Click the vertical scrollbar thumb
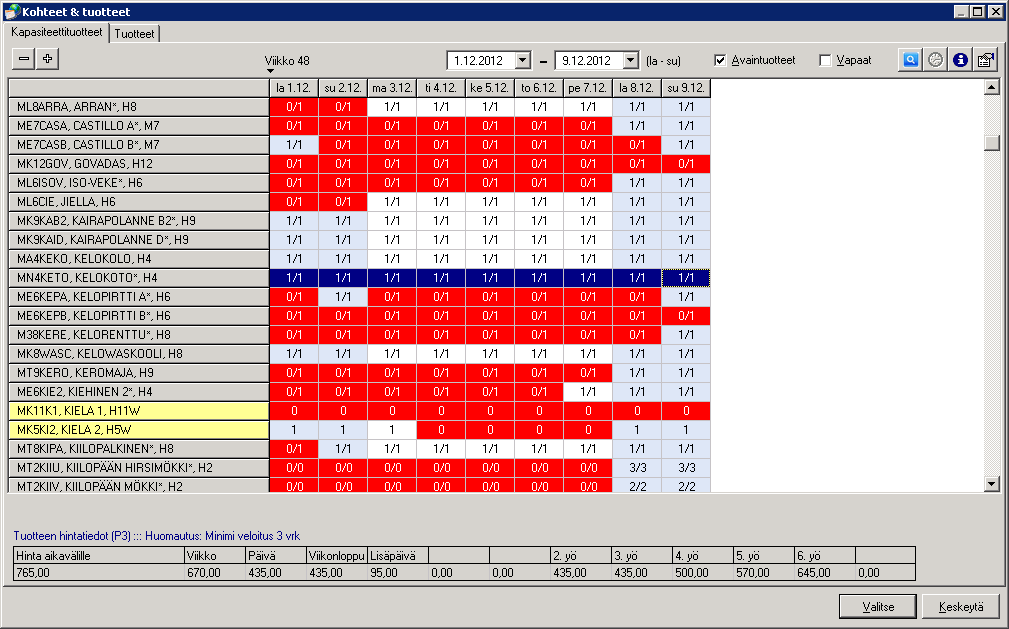This screenshot has height=629, width=1009. (x=992, y=142)
